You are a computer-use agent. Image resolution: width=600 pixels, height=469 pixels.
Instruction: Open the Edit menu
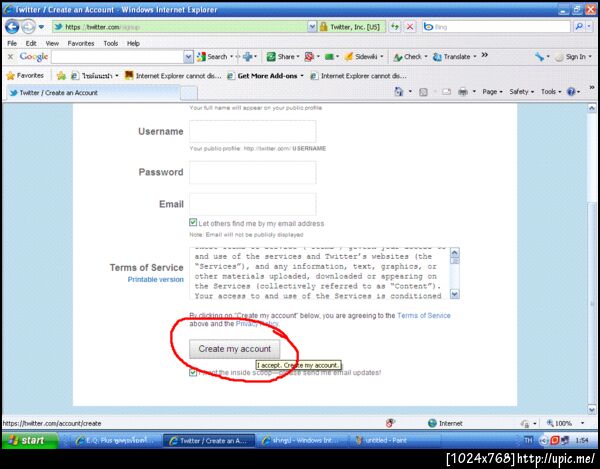click(31, 43)
